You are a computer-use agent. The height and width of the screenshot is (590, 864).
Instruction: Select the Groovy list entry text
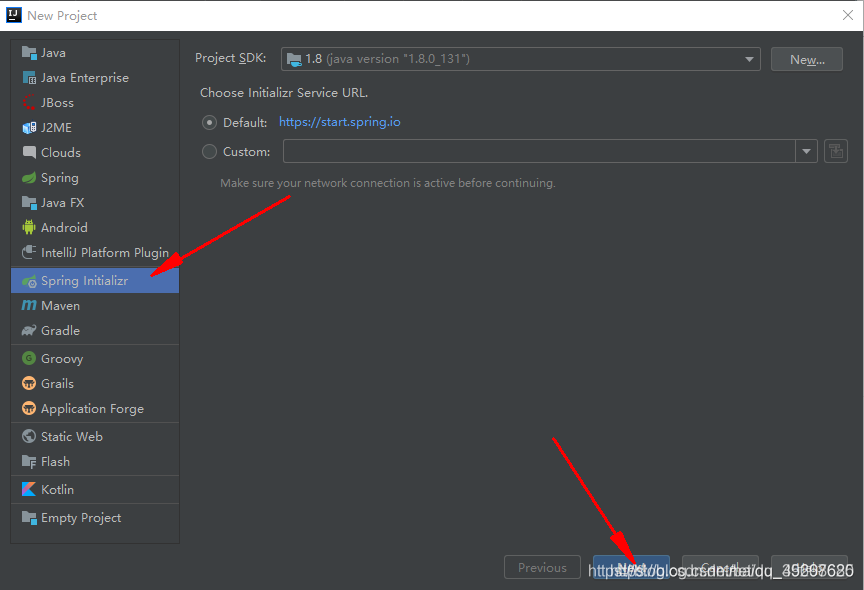(x=62, y=359)
